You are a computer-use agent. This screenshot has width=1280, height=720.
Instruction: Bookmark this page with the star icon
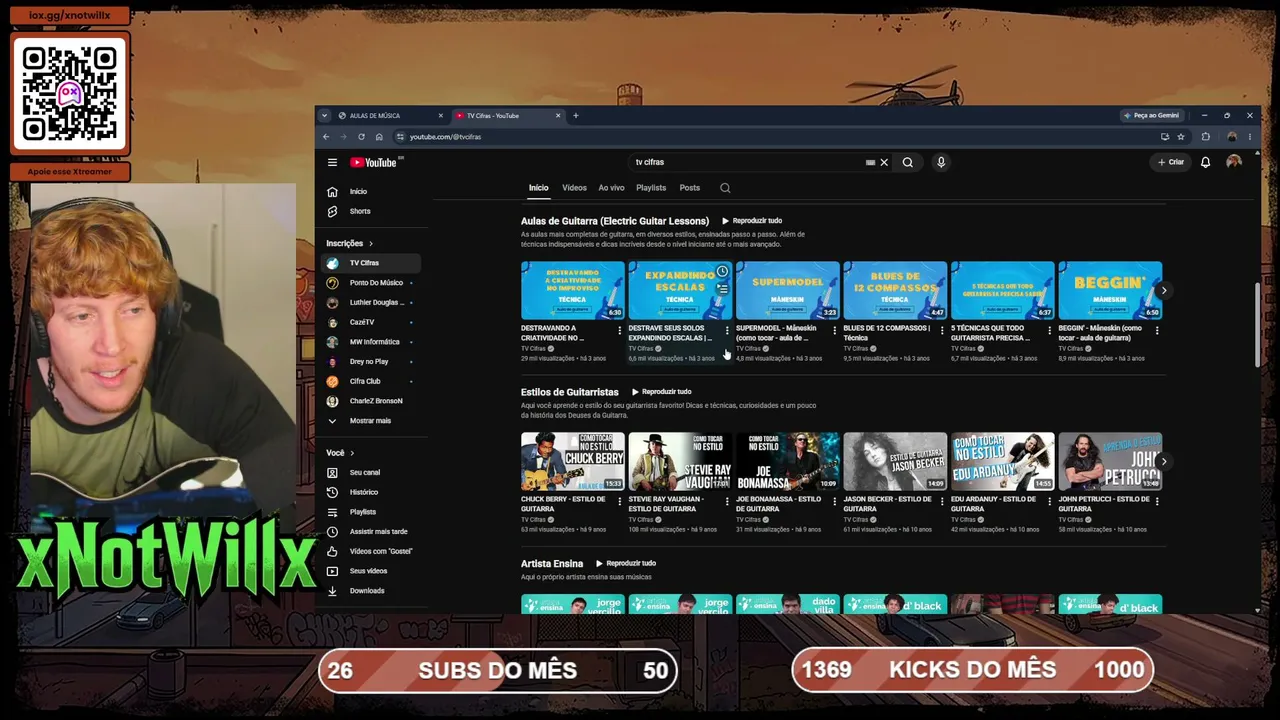(1181, 137)
